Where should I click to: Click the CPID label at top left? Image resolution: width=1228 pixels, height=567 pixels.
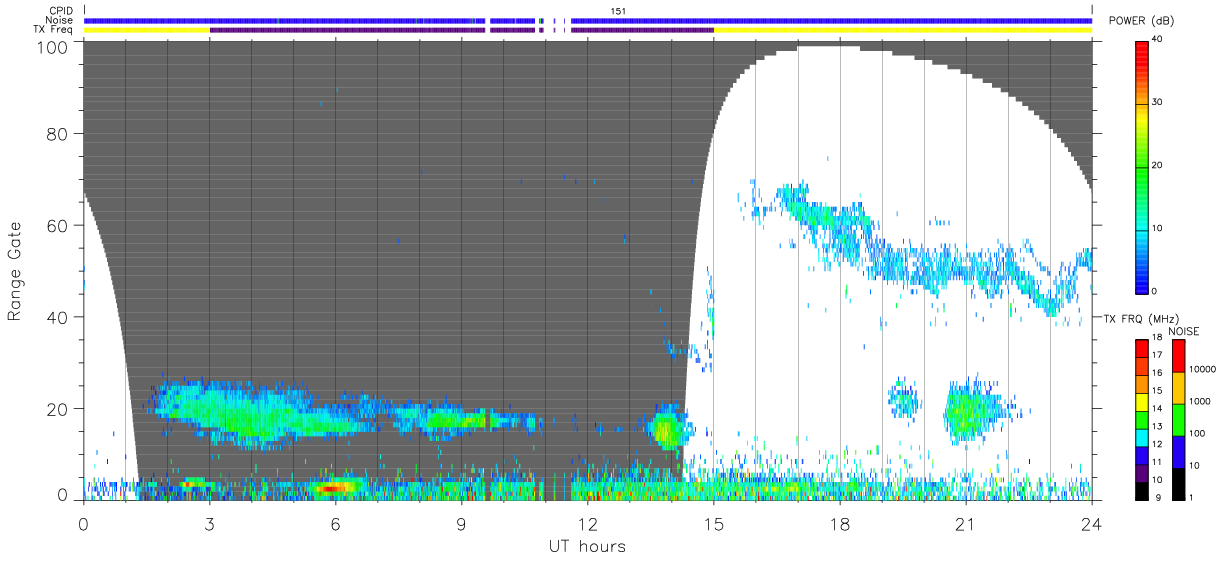click(61, 11)
